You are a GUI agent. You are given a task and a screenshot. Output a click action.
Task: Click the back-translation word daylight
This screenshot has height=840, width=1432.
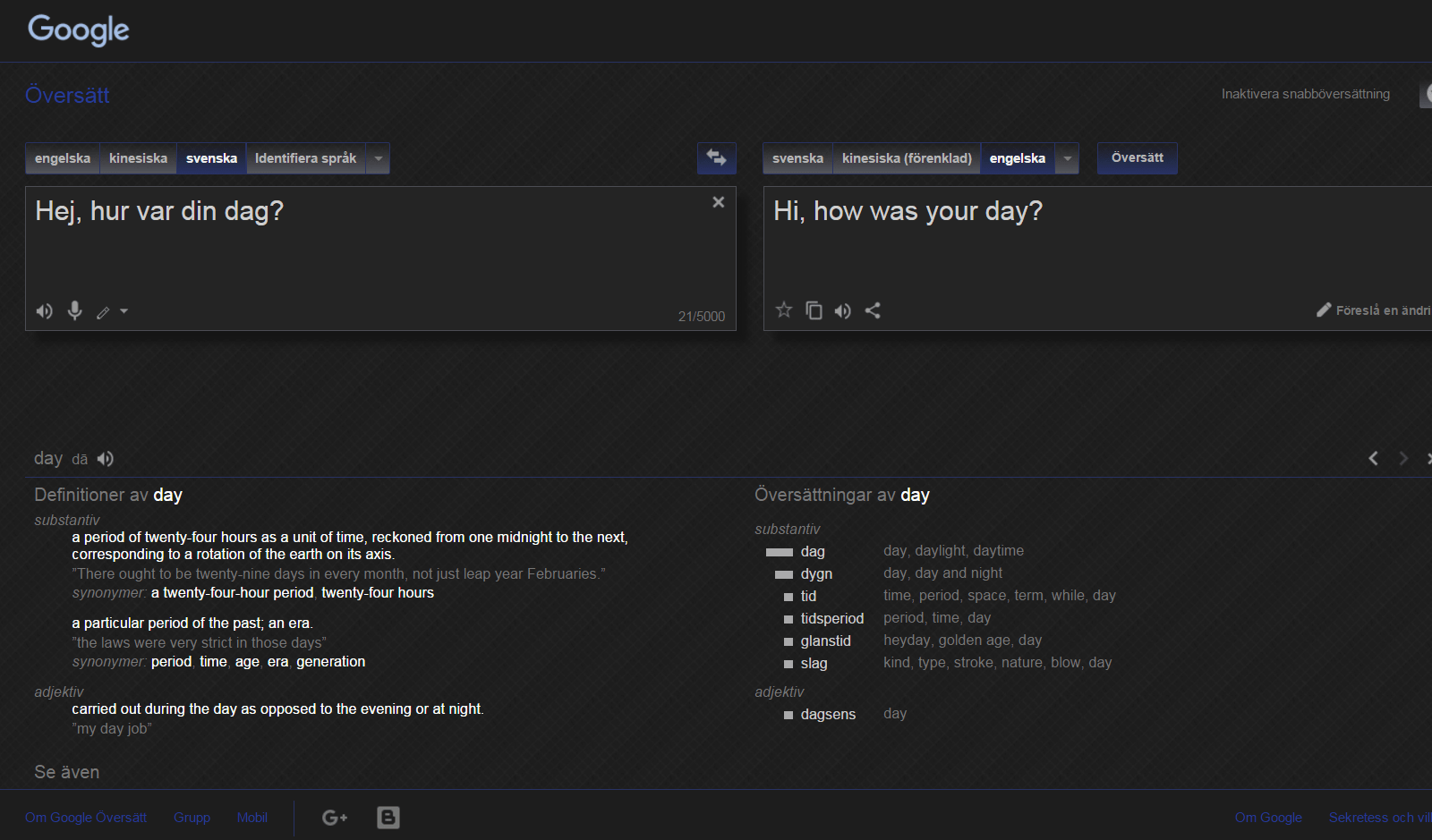coord(941,551)
